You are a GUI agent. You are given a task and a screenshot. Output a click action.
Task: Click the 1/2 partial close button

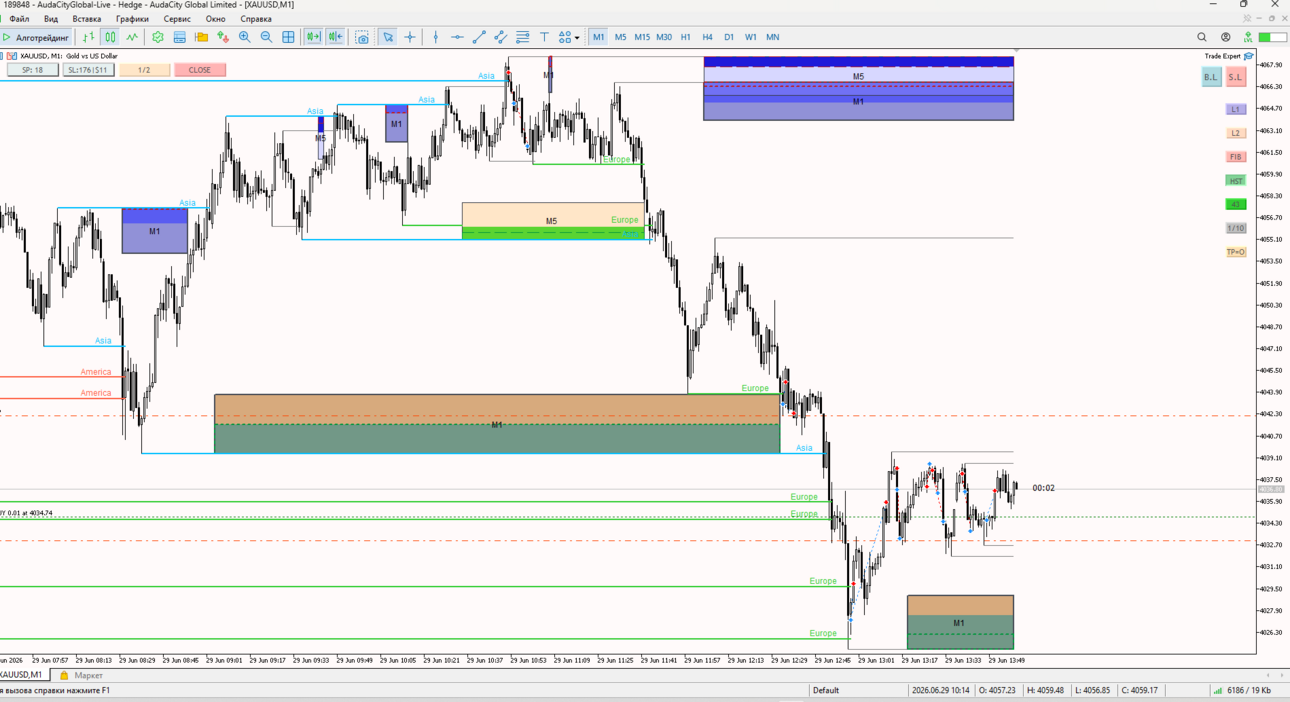(144, 70)
